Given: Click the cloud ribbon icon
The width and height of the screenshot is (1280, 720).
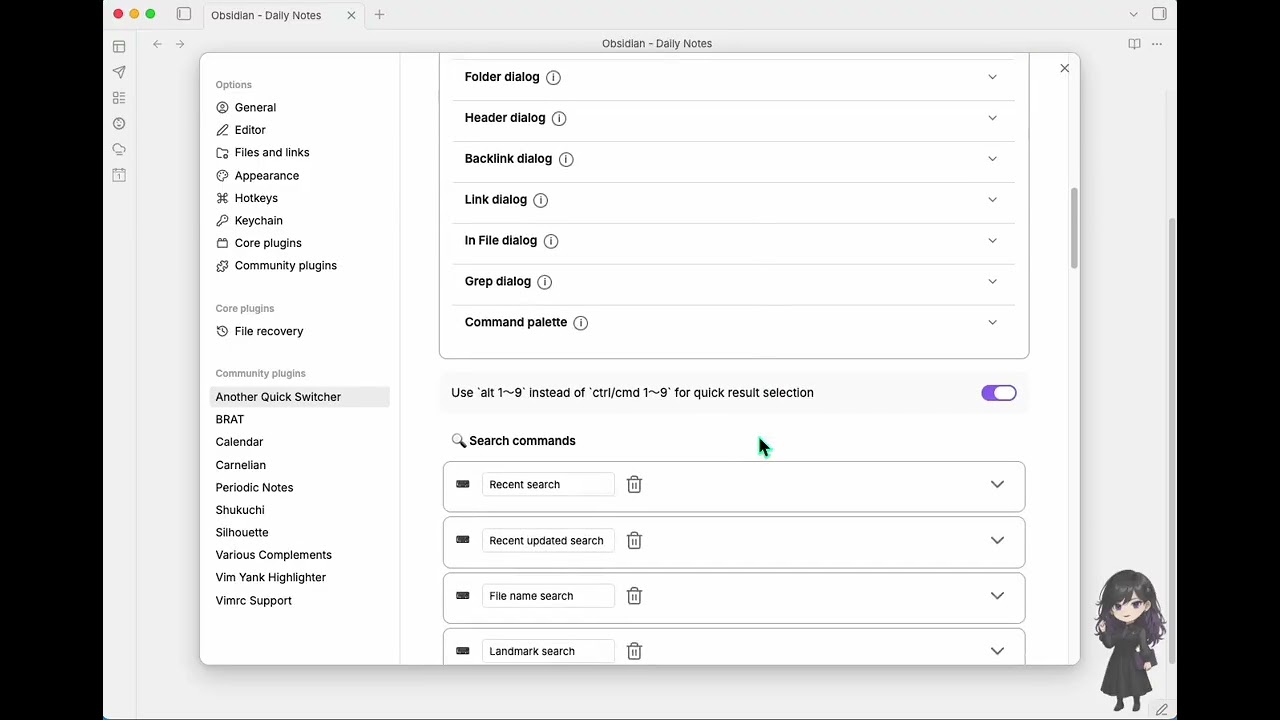Looking at the screenshot, I should coord(119,149).
